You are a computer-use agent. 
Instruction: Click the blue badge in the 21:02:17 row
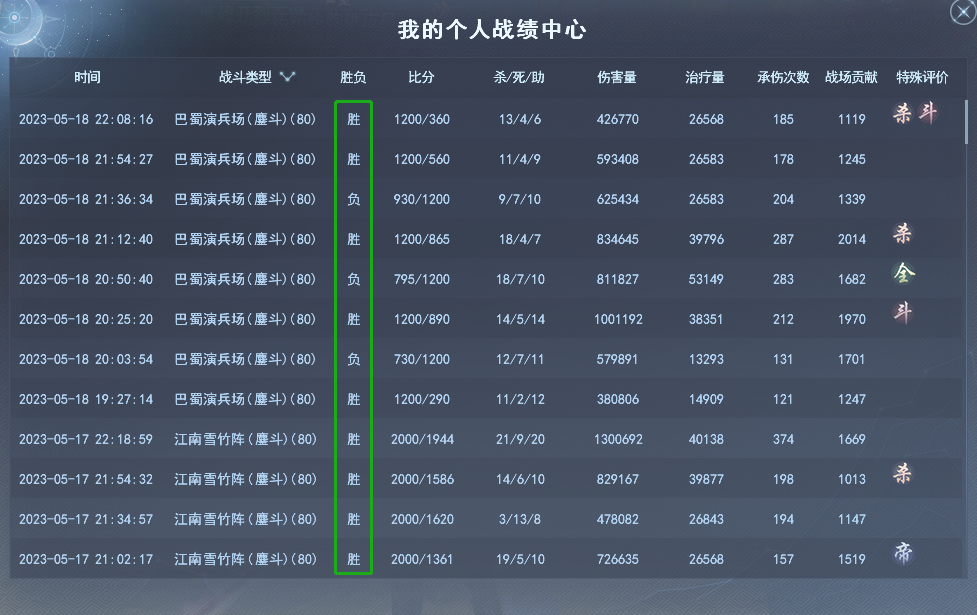coord(903,553)
